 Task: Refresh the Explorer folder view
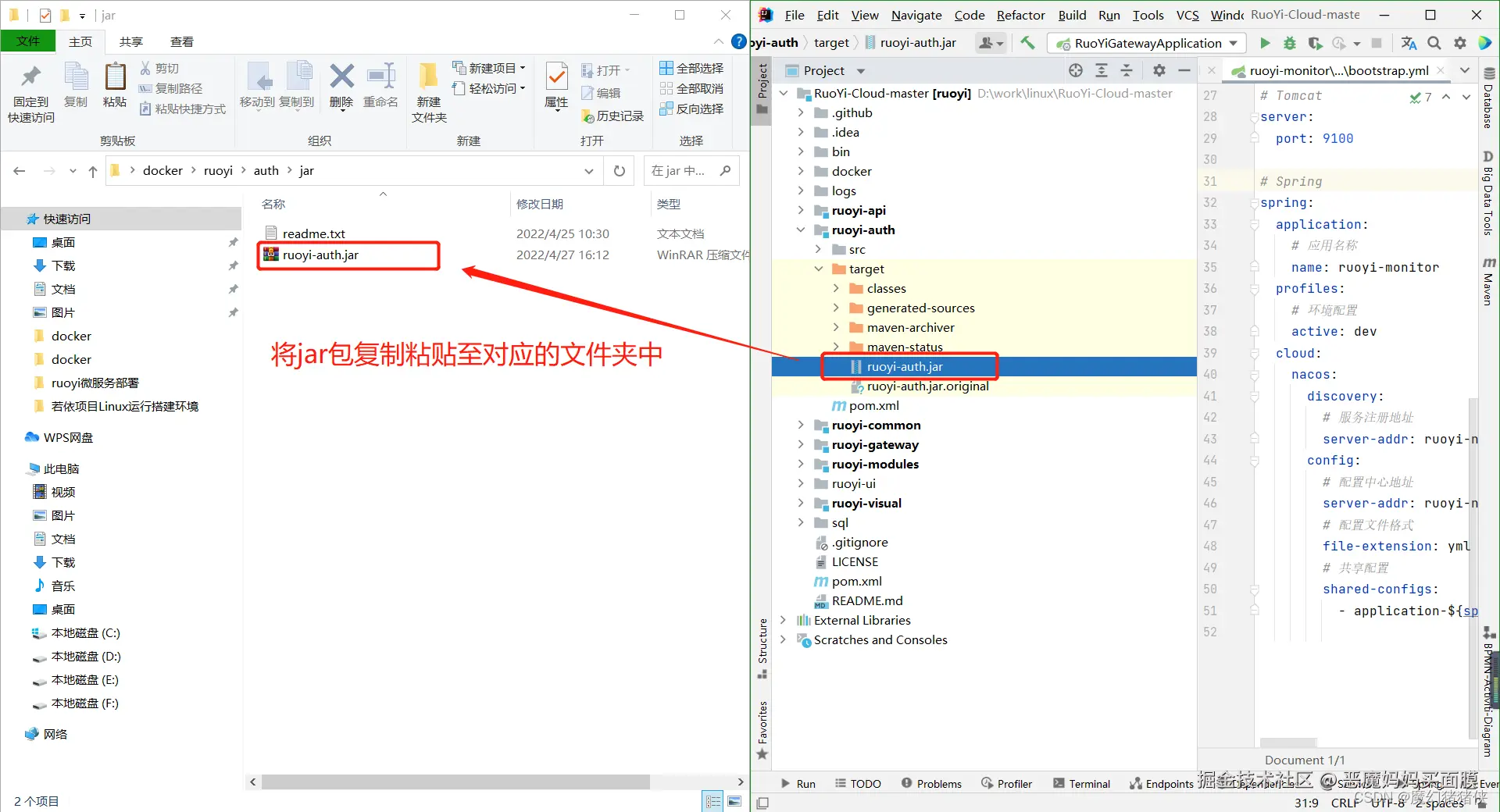click(620, 171)
